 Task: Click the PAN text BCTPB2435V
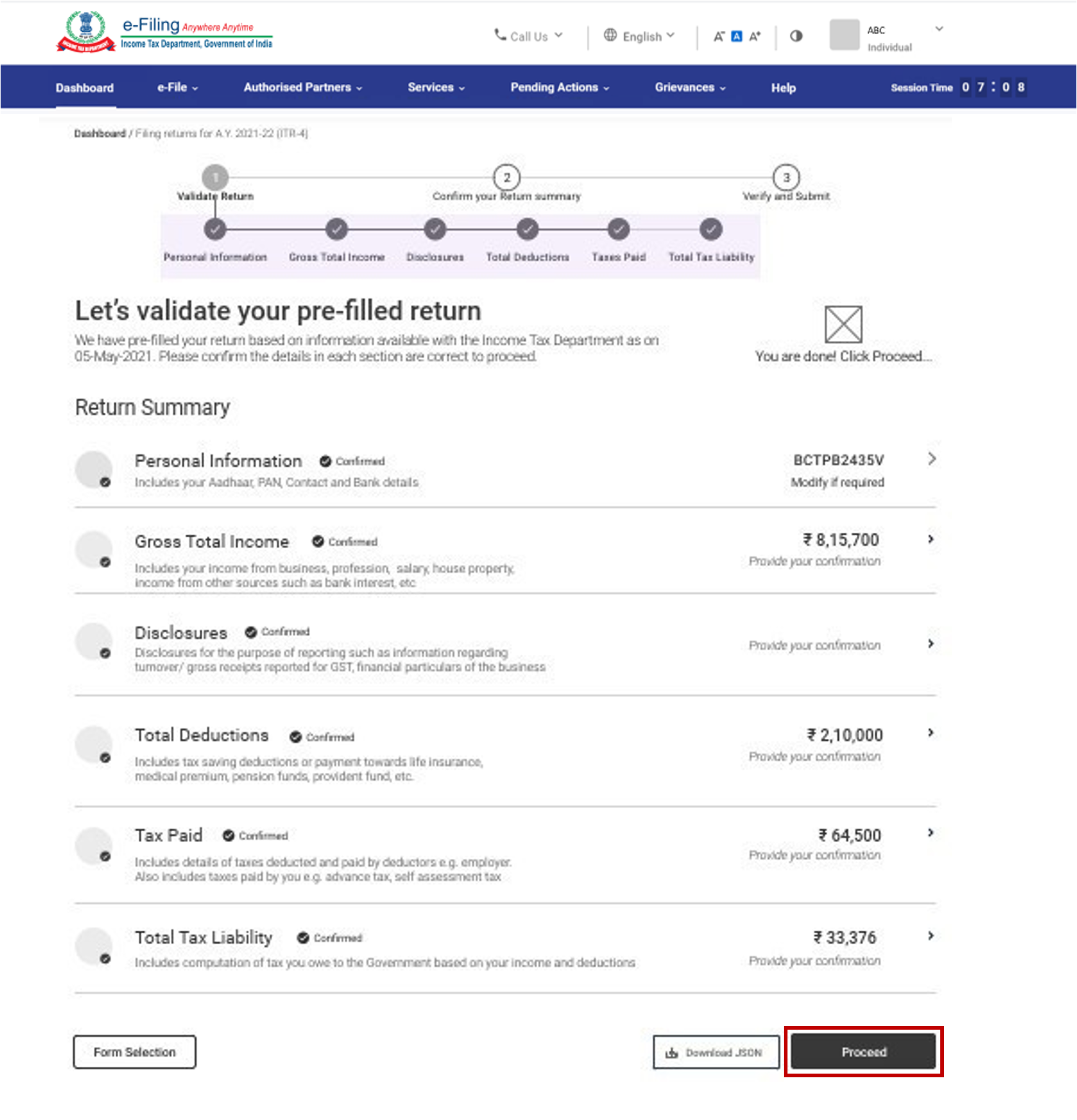click(839, 460)
